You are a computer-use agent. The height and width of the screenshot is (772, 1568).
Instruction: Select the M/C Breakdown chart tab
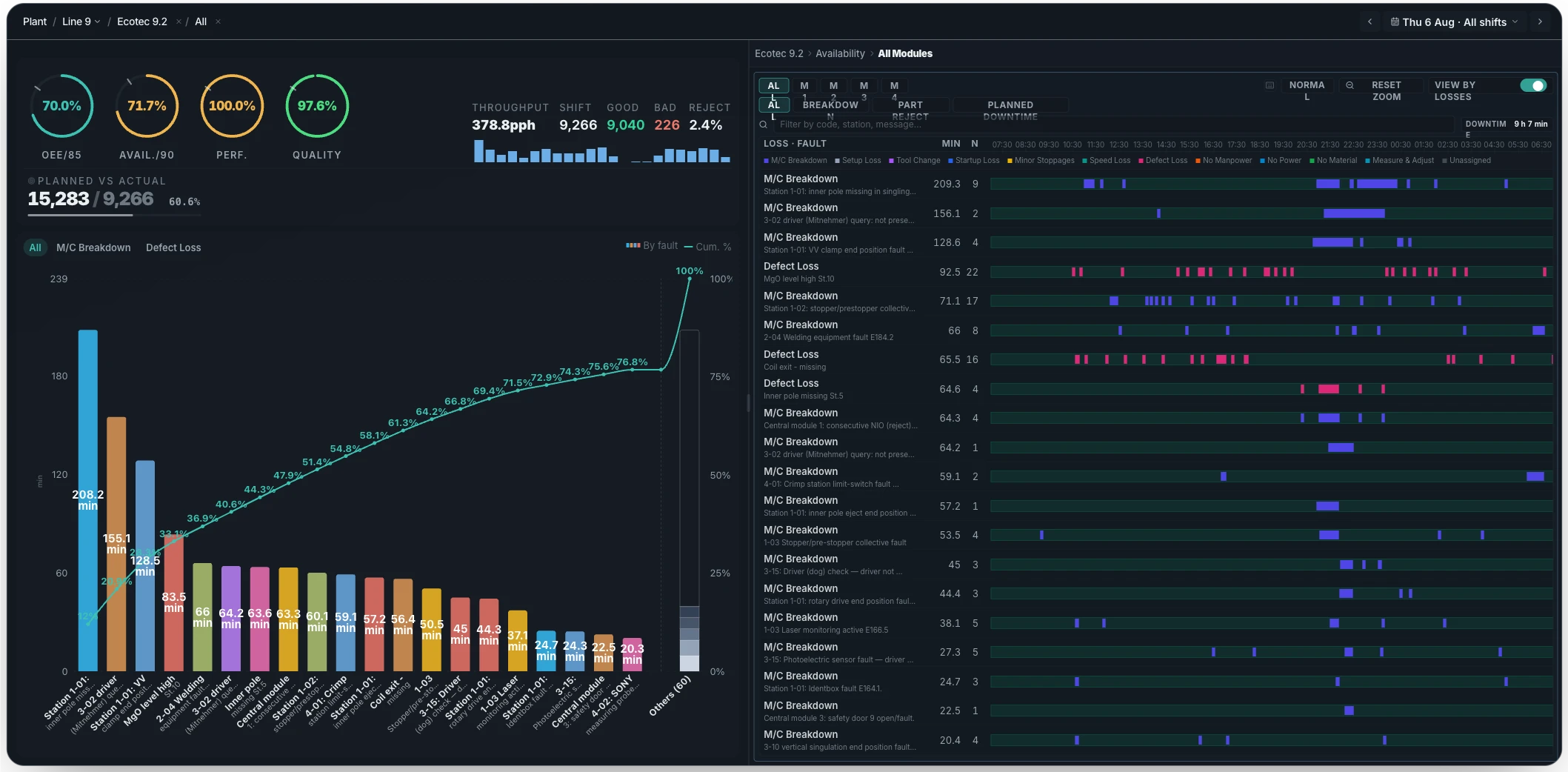pos(93,247)
